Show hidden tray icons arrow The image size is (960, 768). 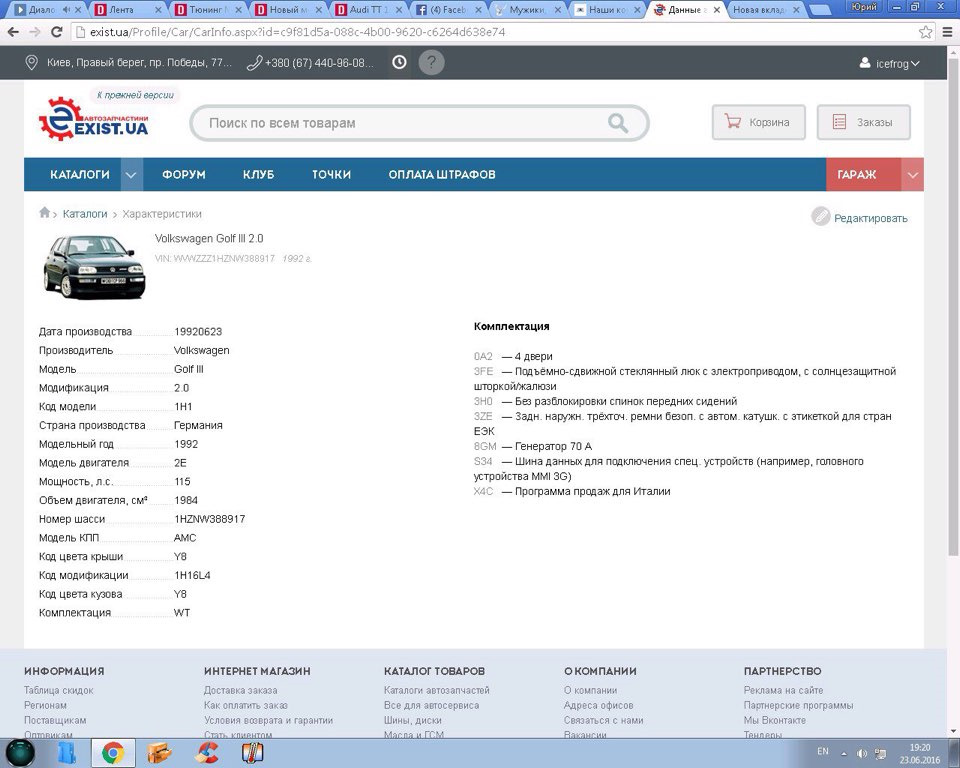844,753
